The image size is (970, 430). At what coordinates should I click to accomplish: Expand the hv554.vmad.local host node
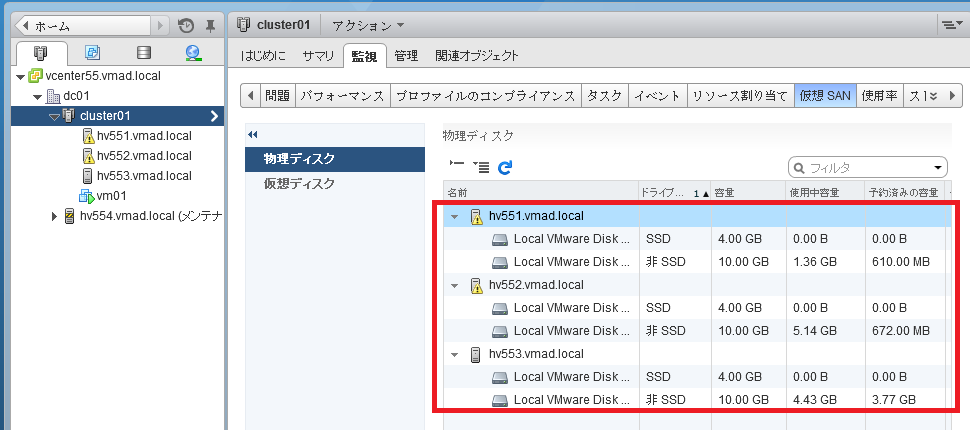coord(55,217)
